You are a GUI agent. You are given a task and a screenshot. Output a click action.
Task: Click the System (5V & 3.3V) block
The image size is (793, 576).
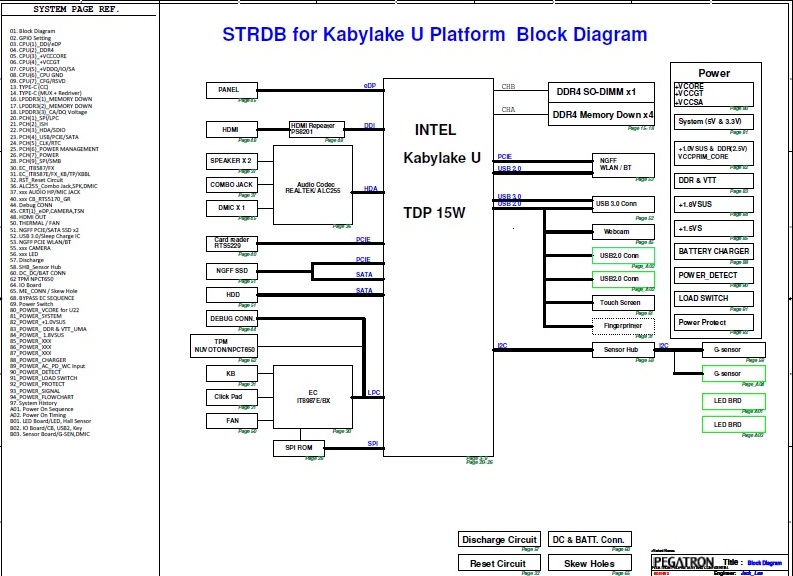tap(714, 122)
